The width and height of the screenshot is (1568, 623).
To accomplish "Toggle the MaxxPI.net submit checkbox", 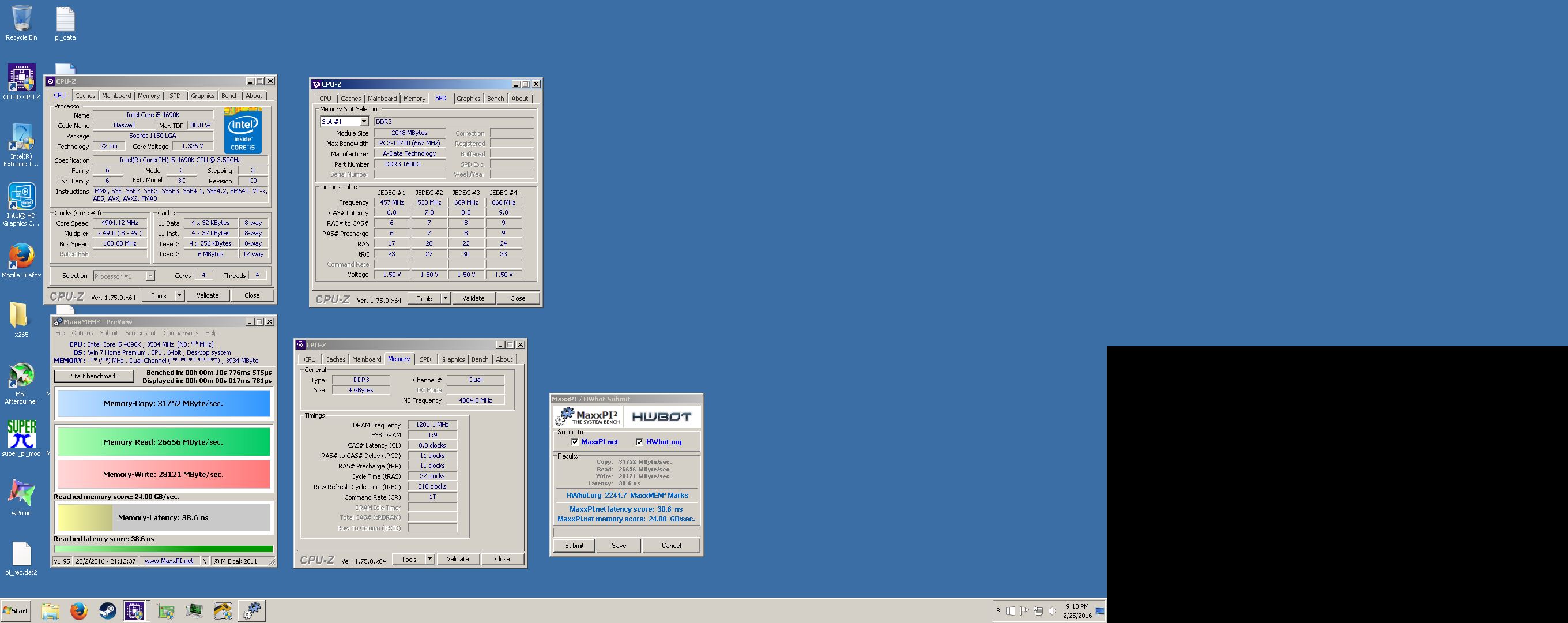I will click(575, 442).
